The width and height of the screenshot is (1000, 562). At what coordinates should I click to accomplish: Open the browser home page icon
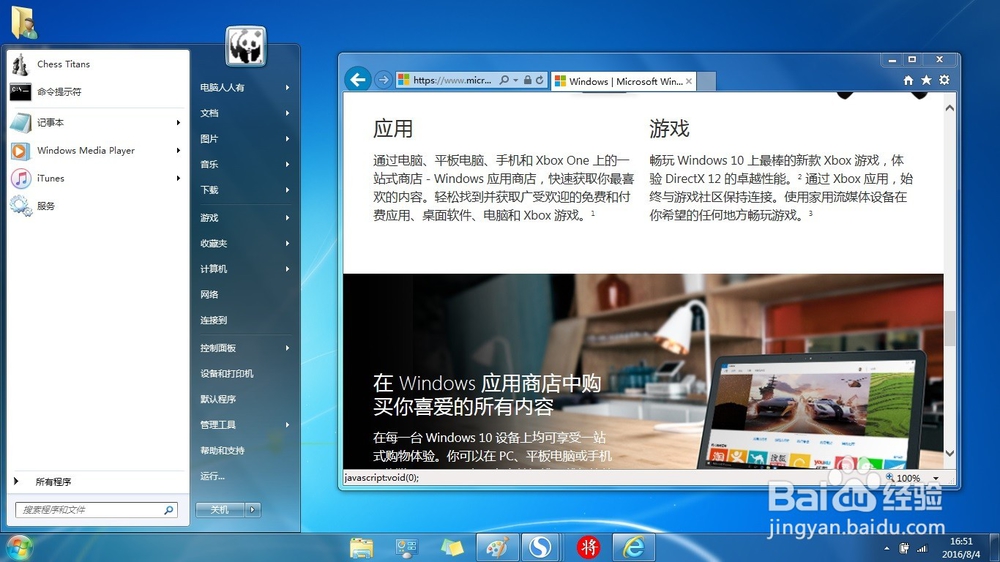point(908,80)
